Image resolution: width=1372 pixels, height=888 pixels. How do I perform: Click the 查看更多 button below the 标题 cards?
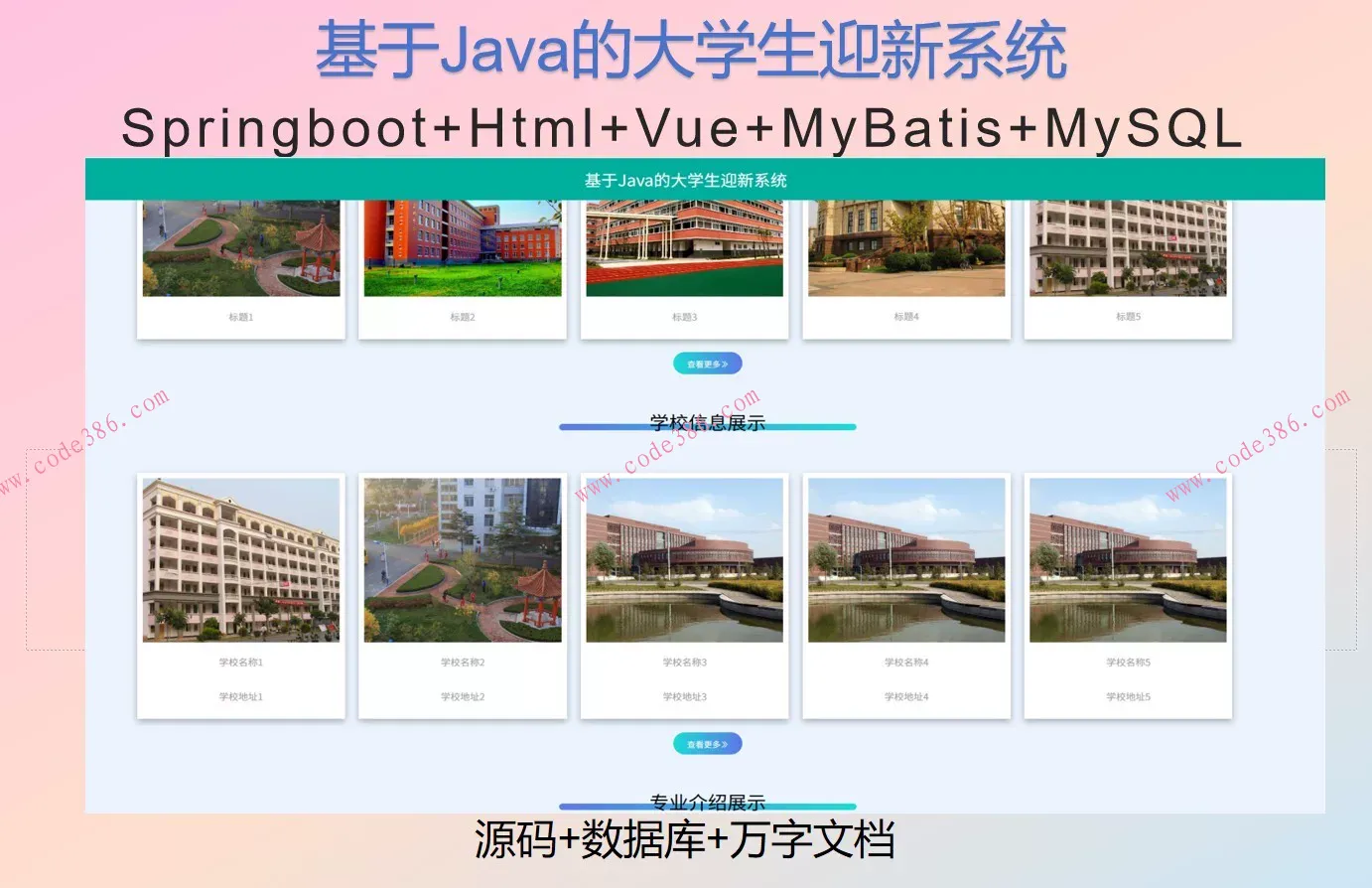pos(707,365)
